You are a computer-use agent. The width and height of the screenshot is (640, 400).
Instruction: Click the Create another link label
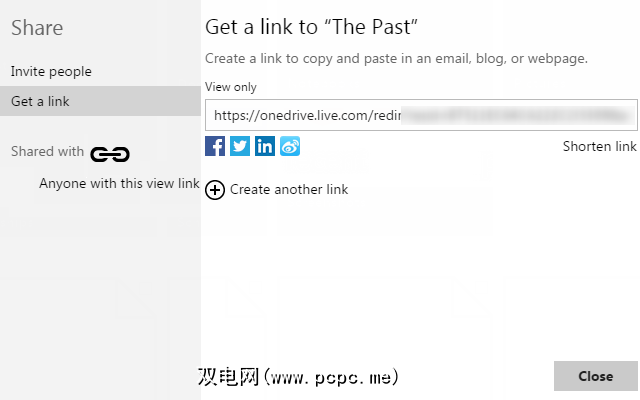click(x=289, y=190)
